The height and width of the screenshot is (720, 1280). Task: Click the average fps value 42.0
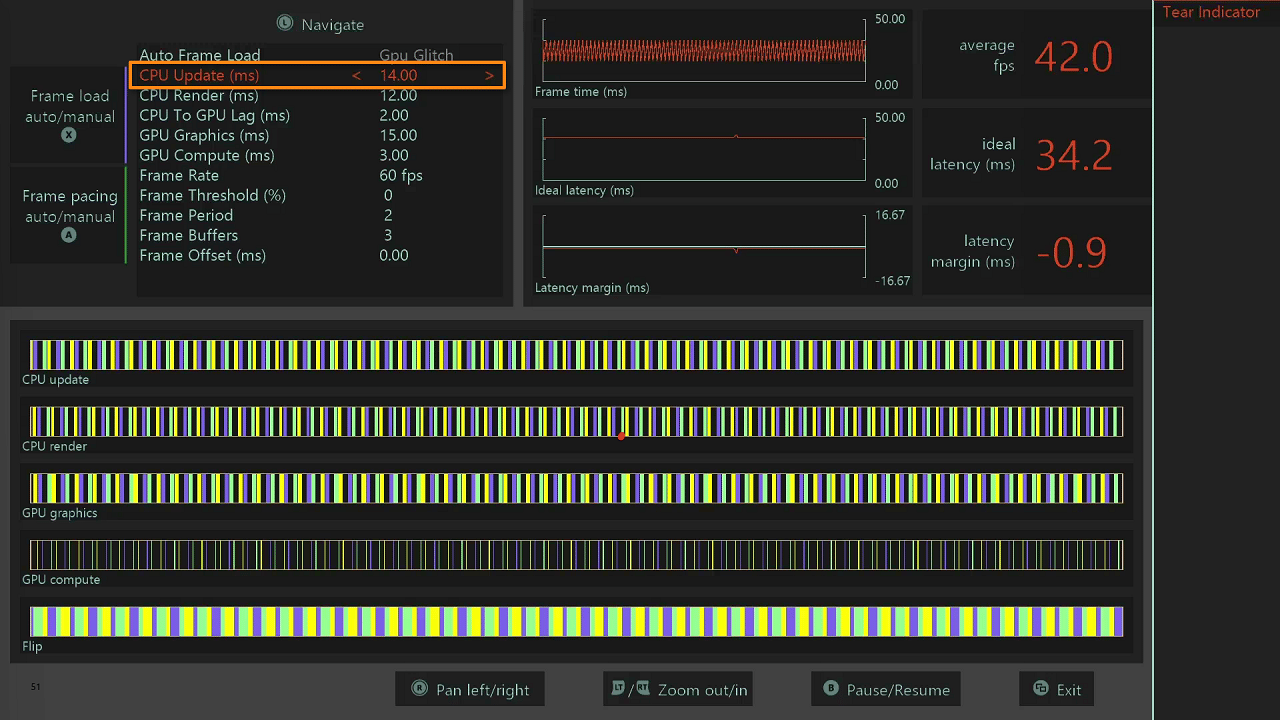point(1073,57)
